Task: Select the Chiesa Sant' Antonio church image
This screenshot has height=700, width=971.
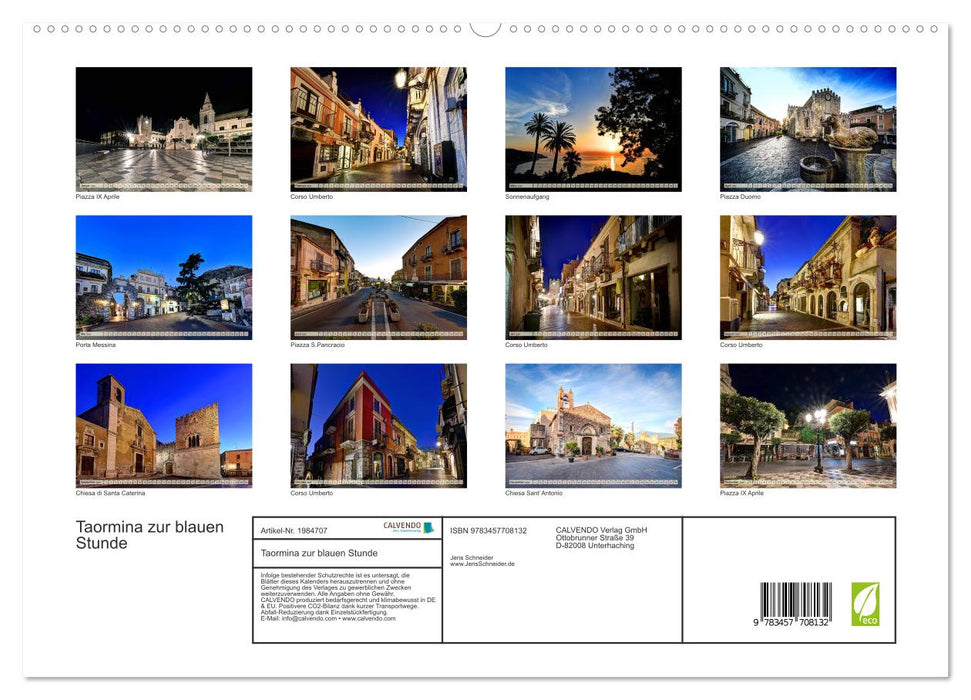Action: (x=592, y=425)
